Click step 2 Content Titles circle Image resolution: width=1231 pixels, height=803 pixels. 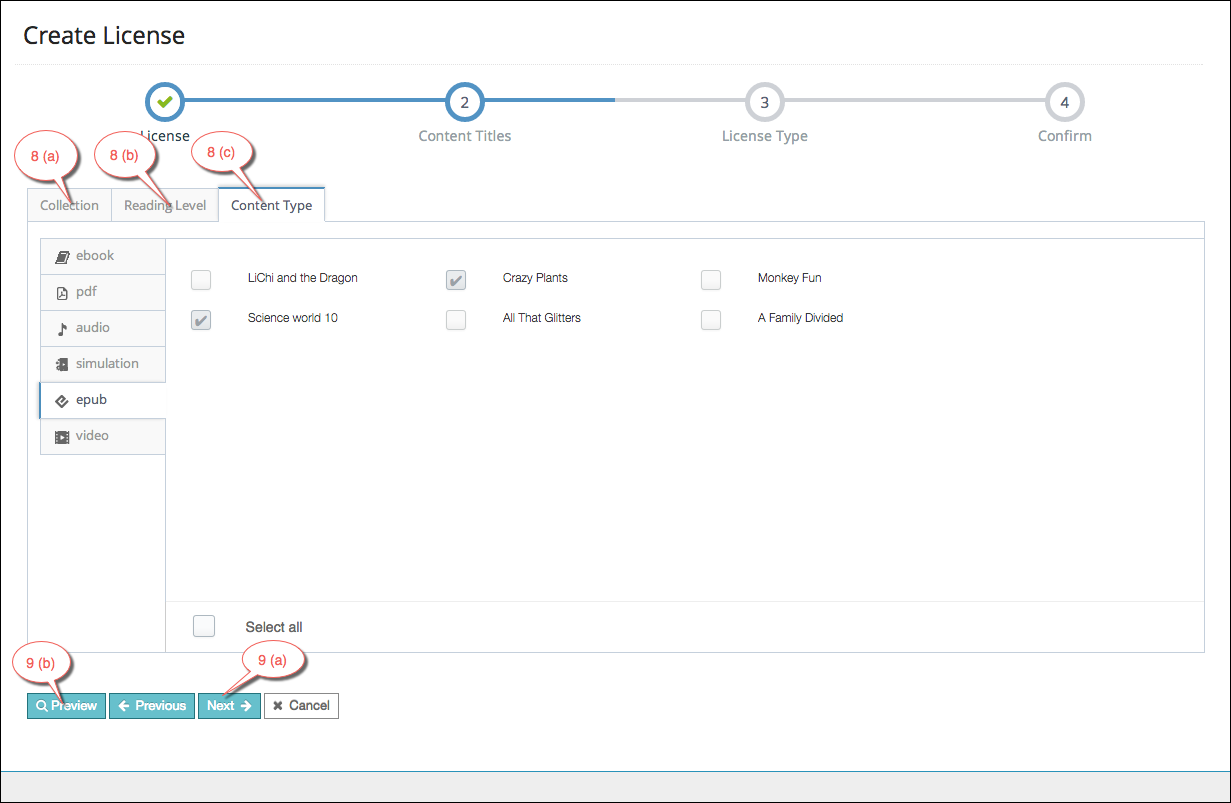(465, 101)
